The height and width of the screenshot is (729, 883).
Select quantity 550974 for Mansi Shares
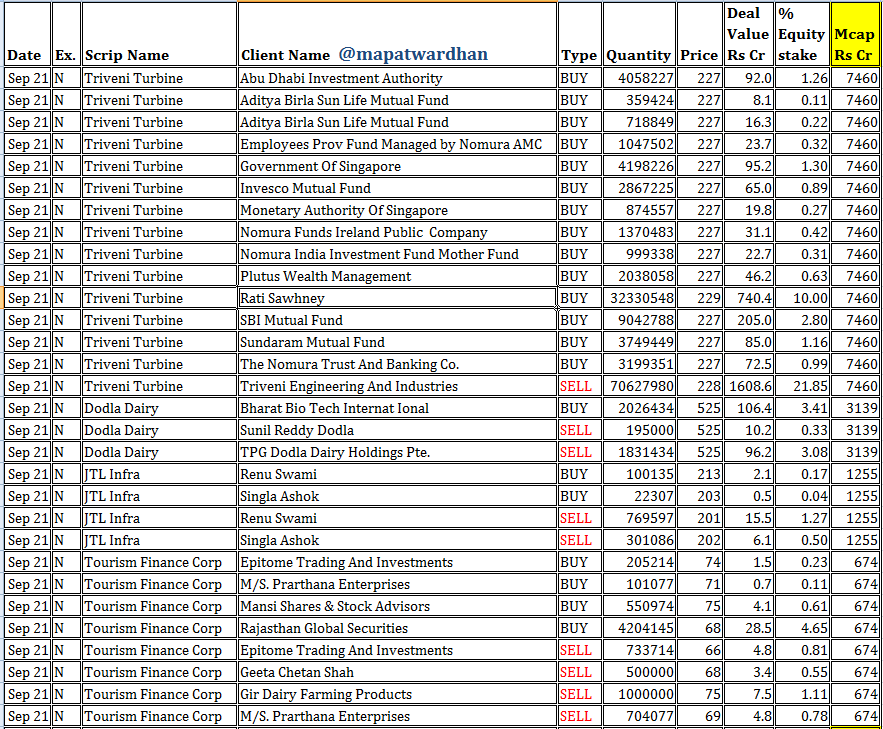[639, 606]
